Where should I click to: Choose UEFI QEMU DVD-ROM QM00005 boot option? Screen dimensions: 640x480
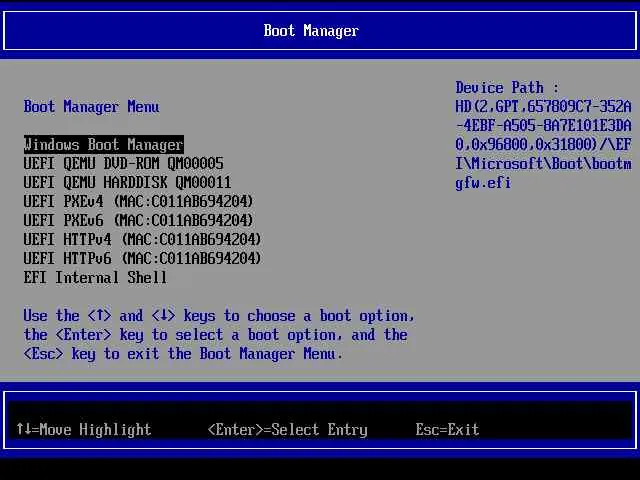(124, 164)
